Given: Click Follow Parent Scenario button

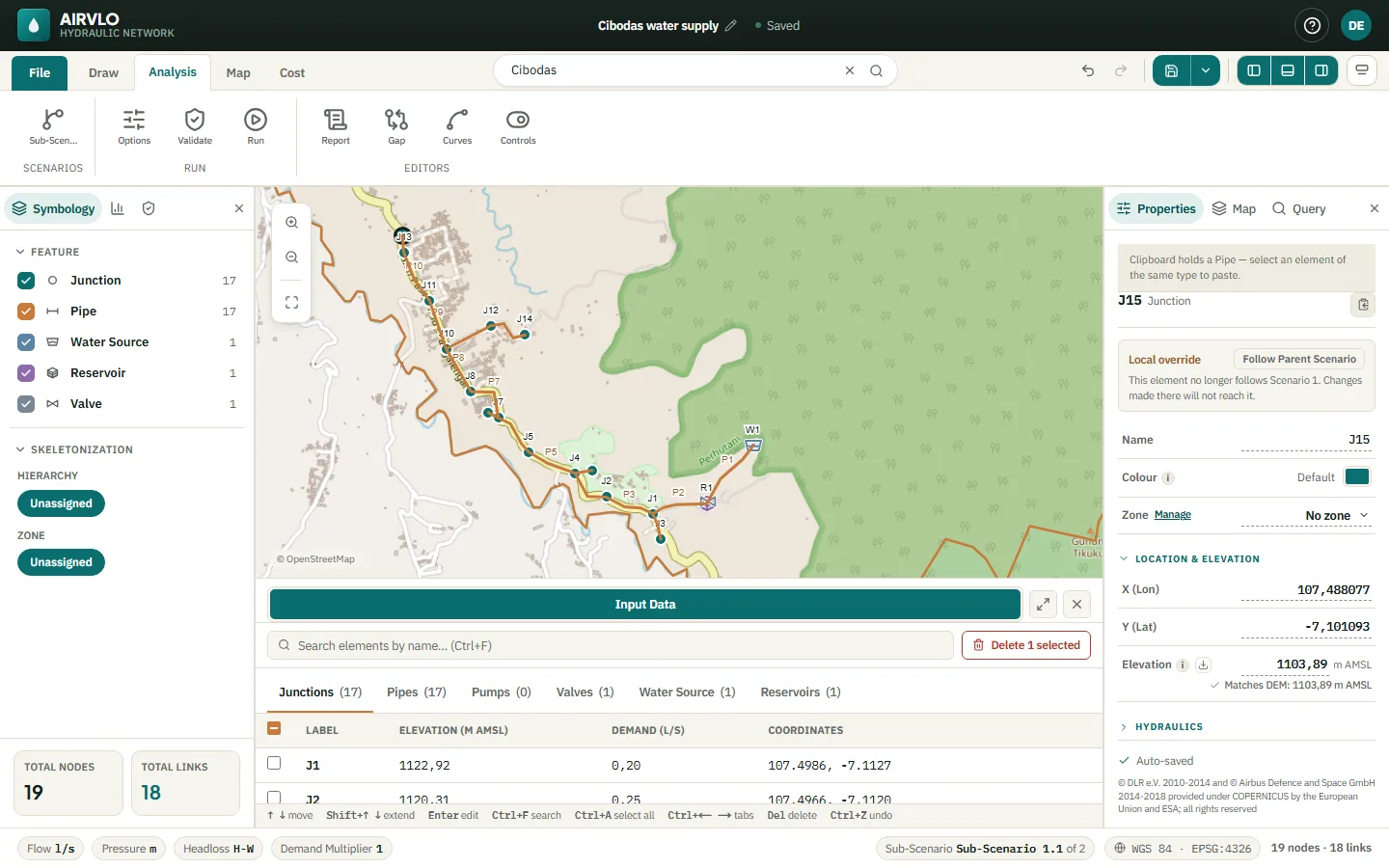Looking at the screenshot, I should tap(1299, 359).
